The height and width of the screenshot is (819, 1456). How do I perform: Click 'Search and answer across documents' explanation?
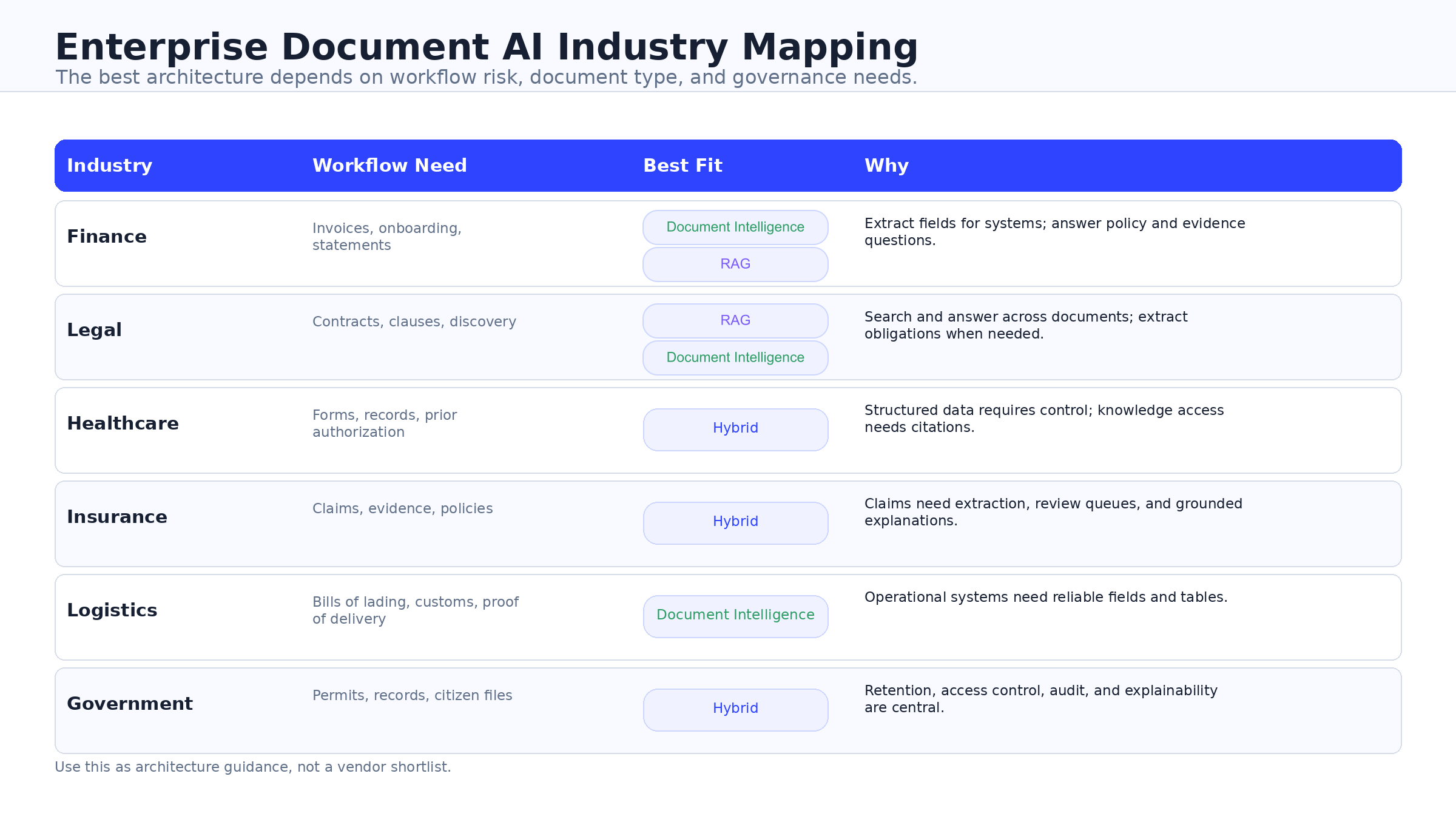pyautogui.click(x=1026, y=325)
